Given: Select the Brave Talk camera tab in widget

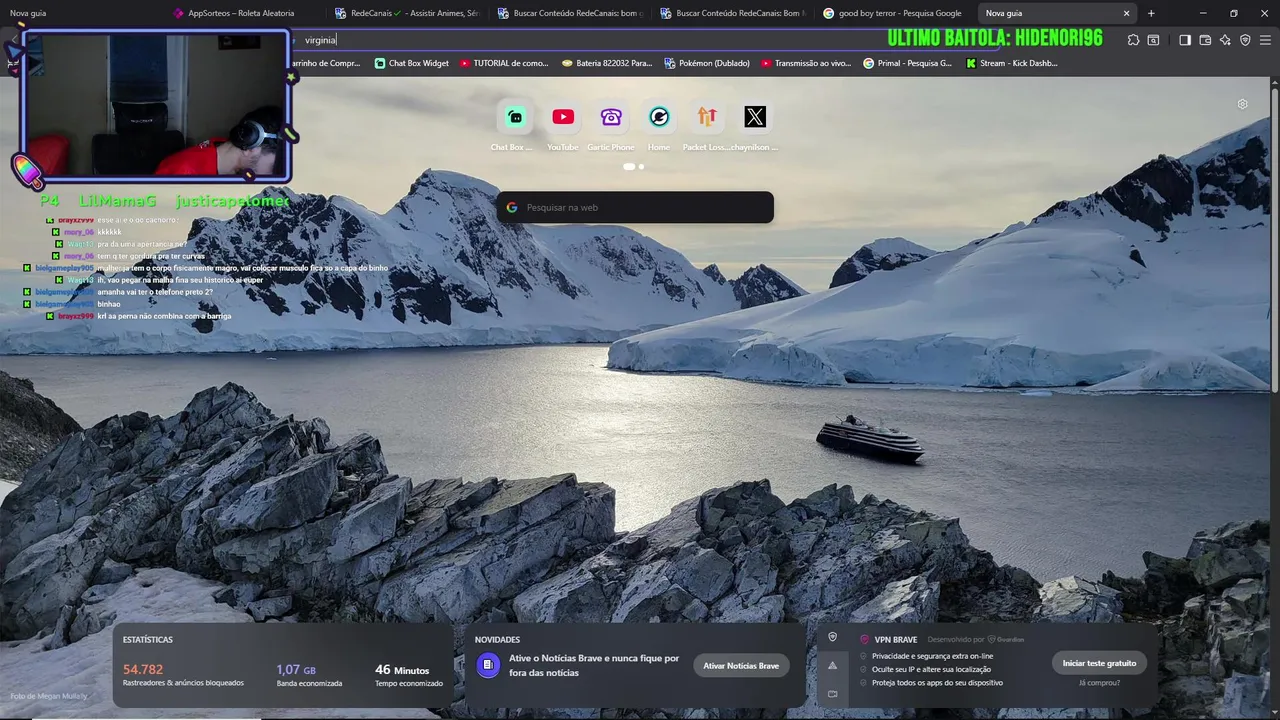Looking at the screenshot, I should tap(832, 693).
